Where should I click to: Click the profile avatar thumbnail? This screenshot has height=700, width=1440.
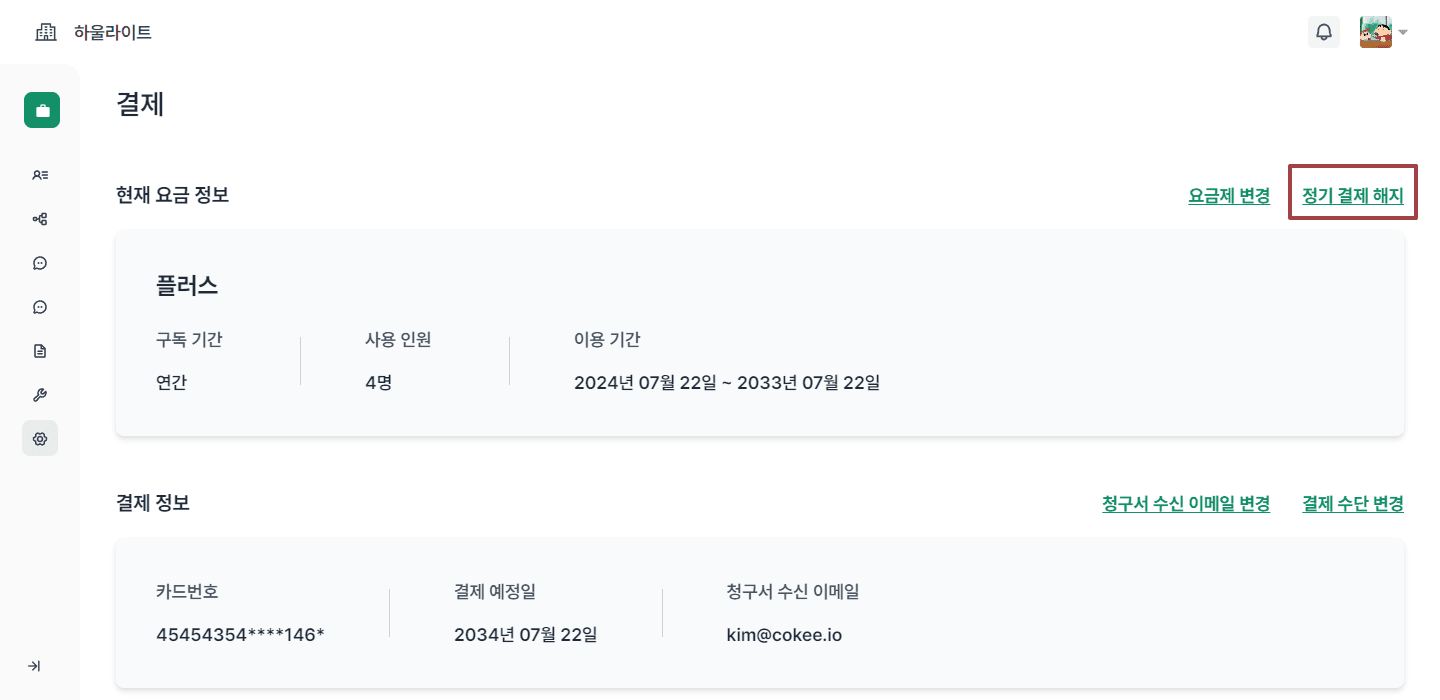pos(1375,31)
